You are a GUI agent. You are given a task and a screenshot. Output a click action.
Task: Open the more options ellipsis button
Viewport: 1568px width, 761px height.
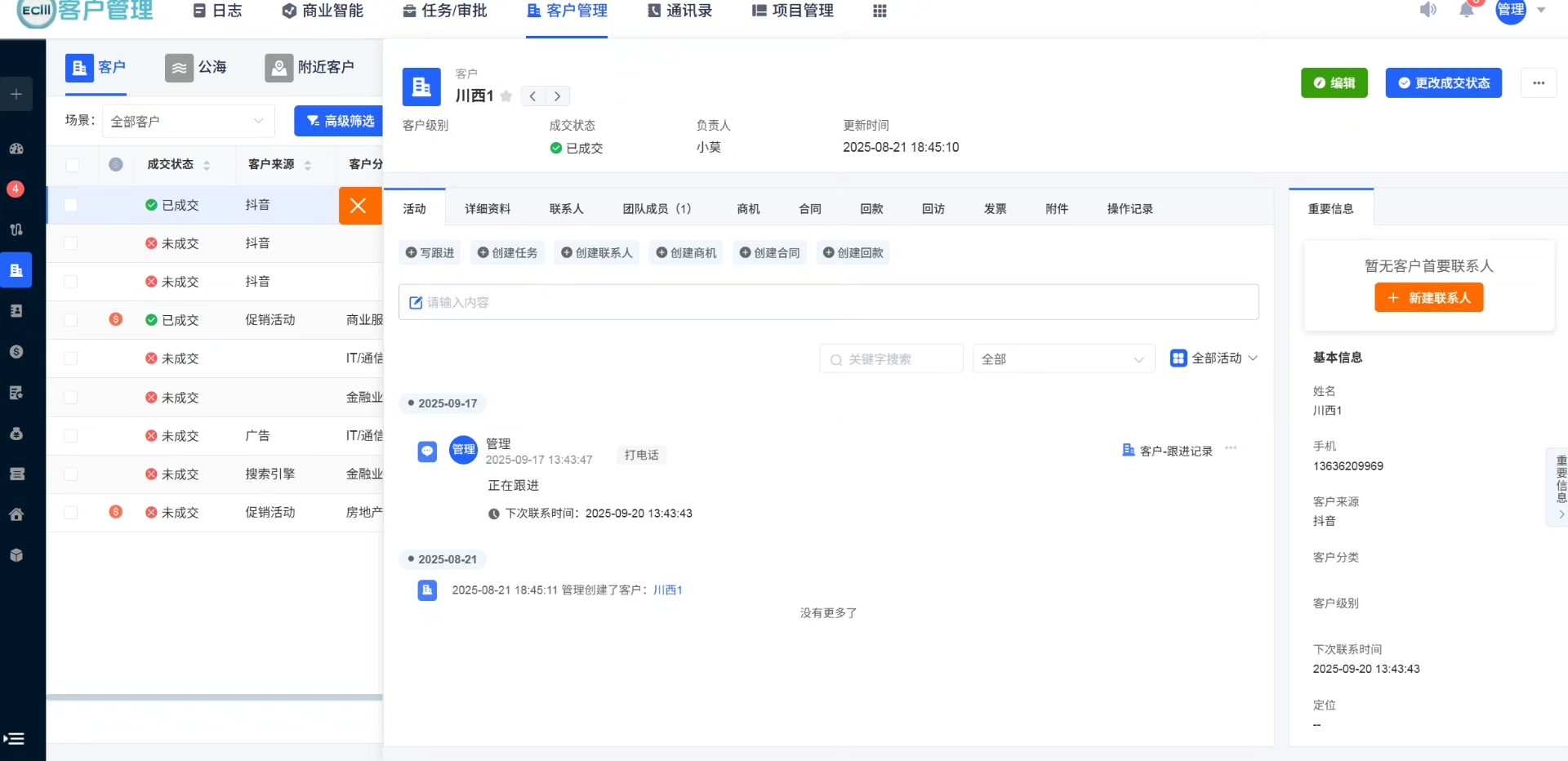(1539, 83)
